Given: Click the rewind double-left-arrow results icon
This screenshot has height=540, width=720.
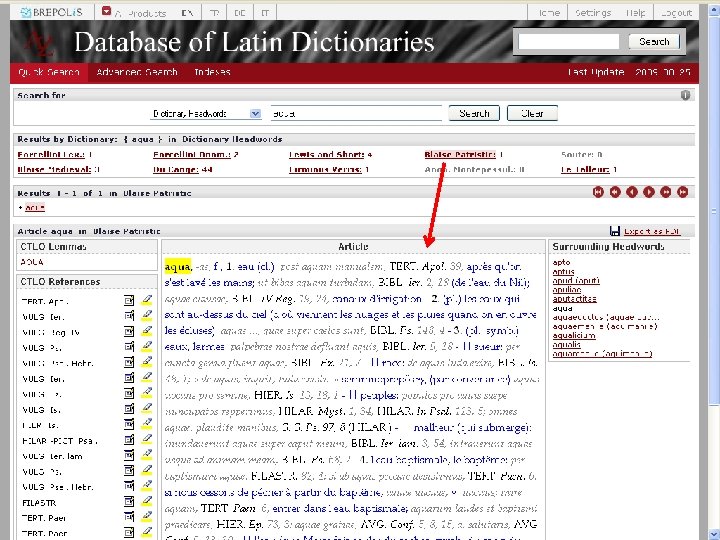Looking at the screenshot, I should point(615,192).
